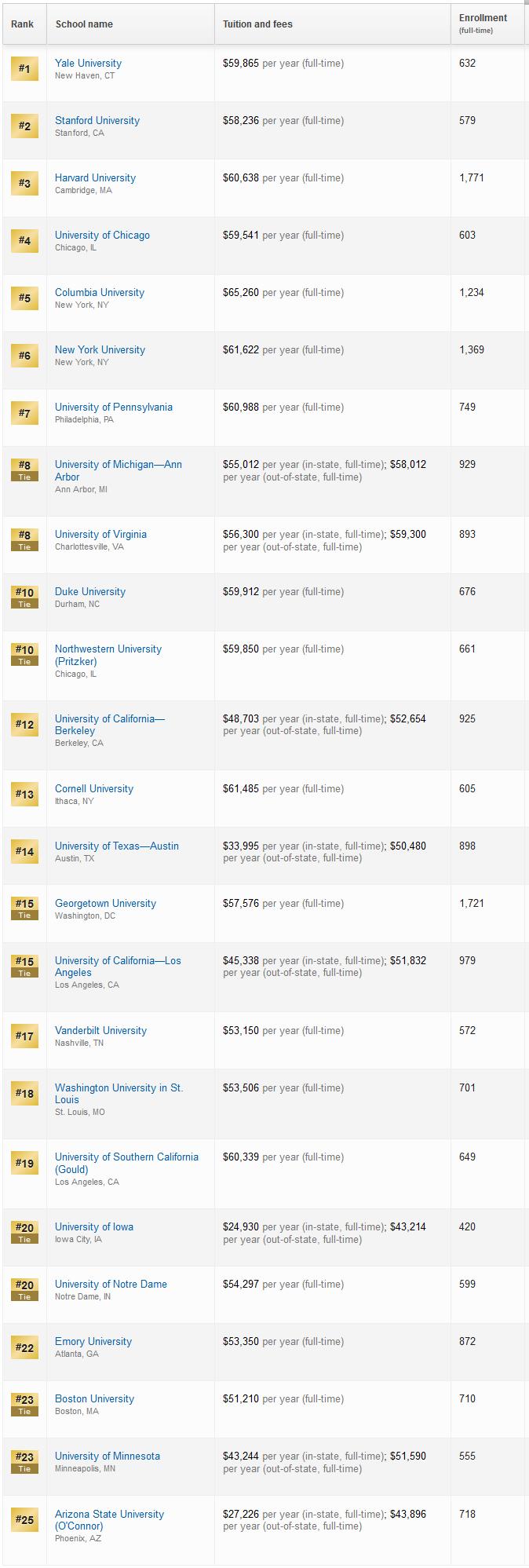Screen dimensions: 529x1568
Task: Open the Georgetown University link
Action: coord(105,903)
